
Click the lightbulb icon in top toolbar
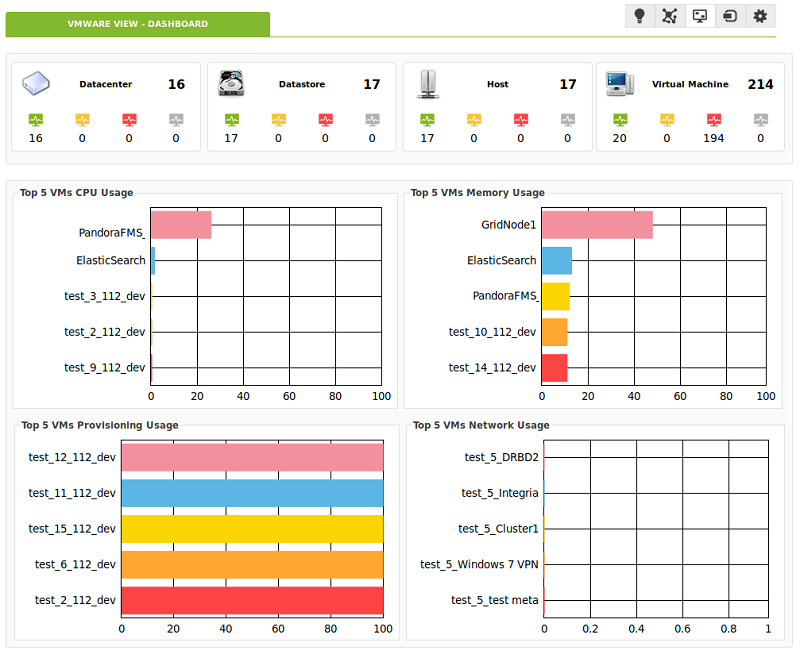[x=640, y=16]
